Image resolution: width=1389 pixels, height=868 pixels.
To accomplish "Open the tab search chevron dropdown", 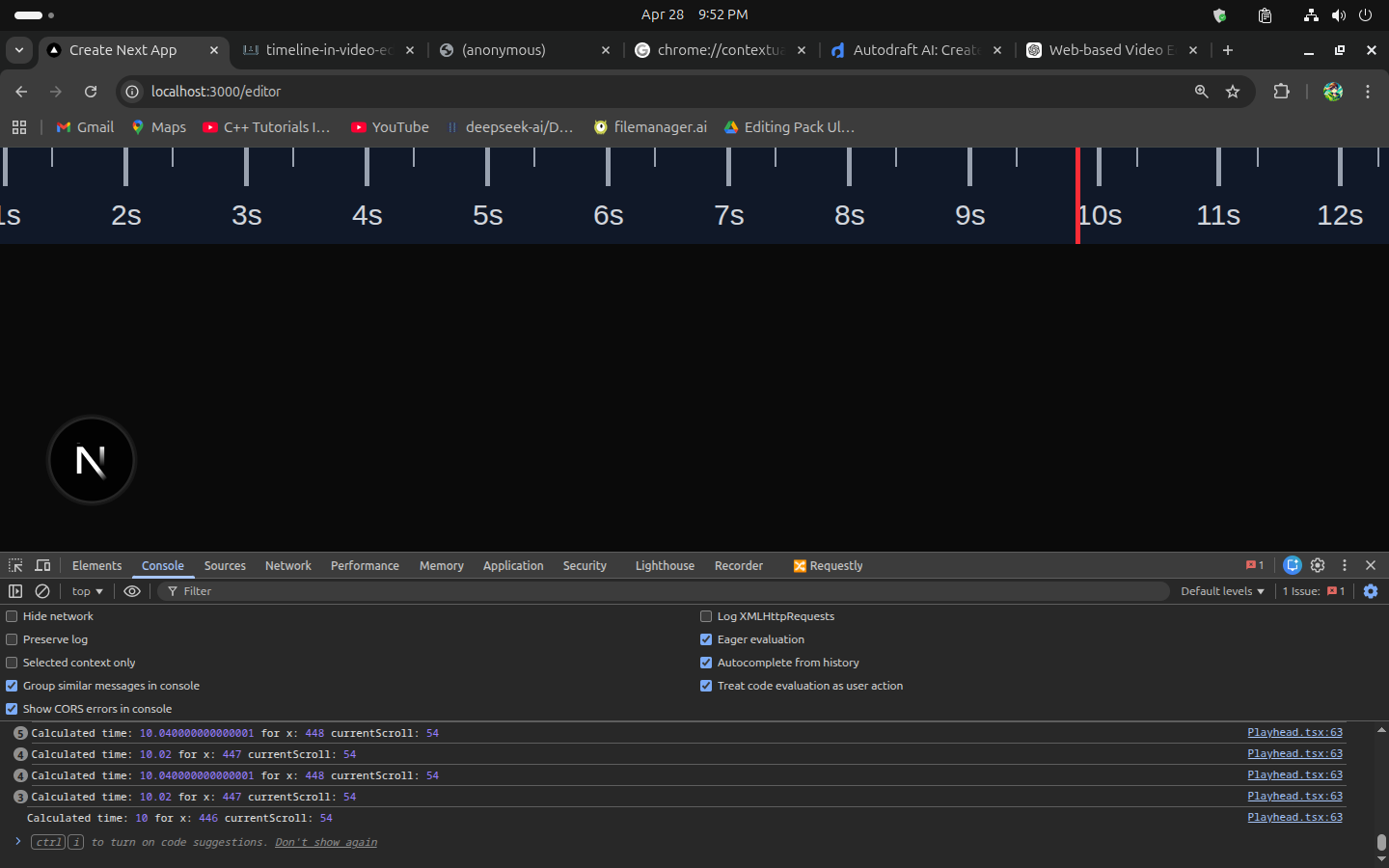I will (19, 50).
